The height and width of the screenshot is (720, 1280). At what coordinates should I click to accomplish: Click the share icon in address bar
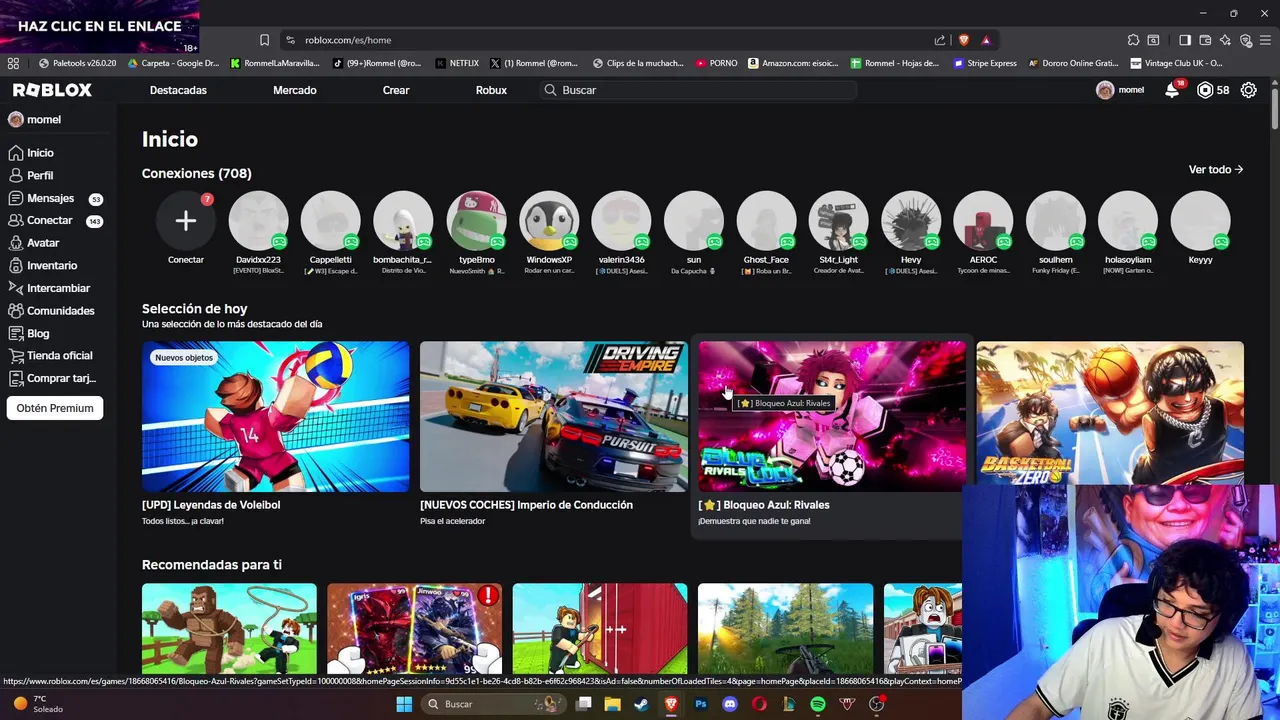(940, 40)
